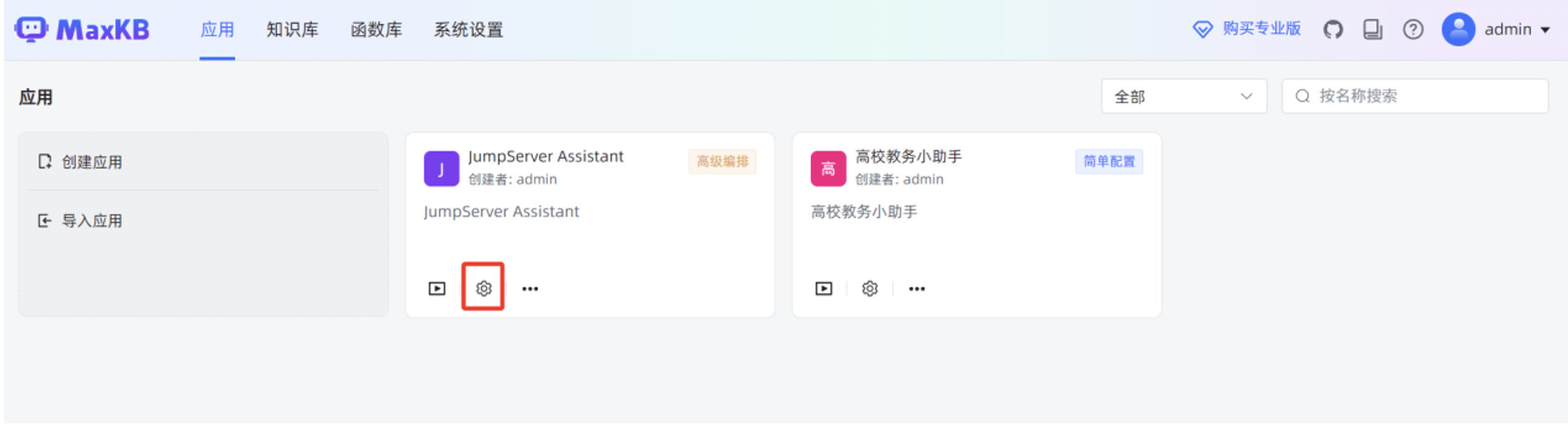Focus the 按名称搜索 search field
Screen dimensions: 1568x429
click(x=1415, y=96)
